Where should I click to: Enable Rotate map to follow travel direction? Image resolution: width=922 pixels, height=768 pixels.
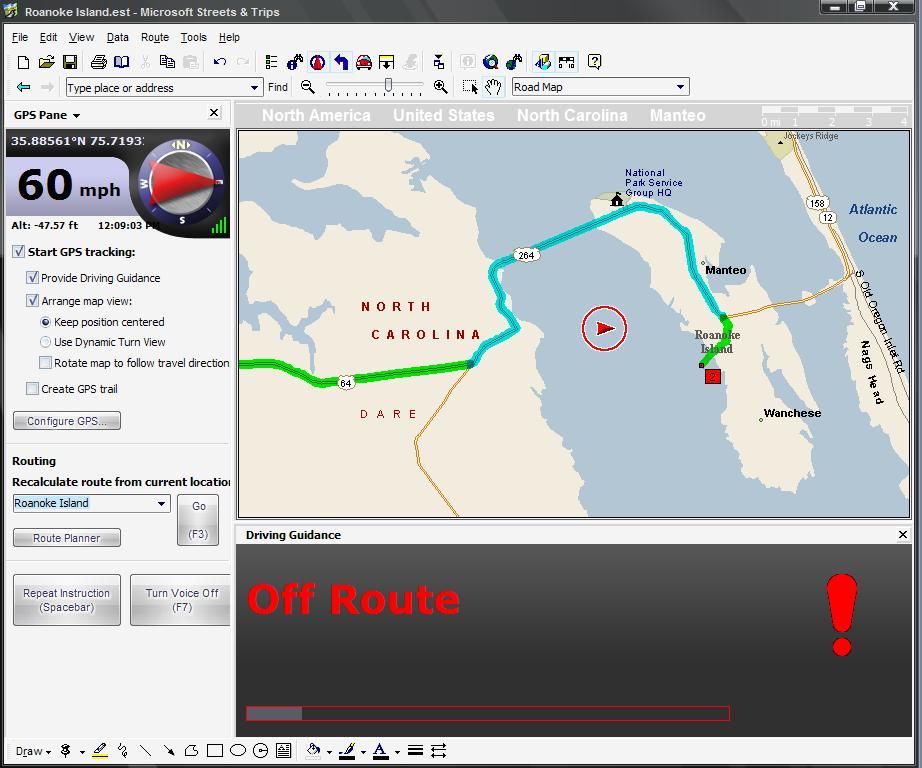tap(45, 363)
